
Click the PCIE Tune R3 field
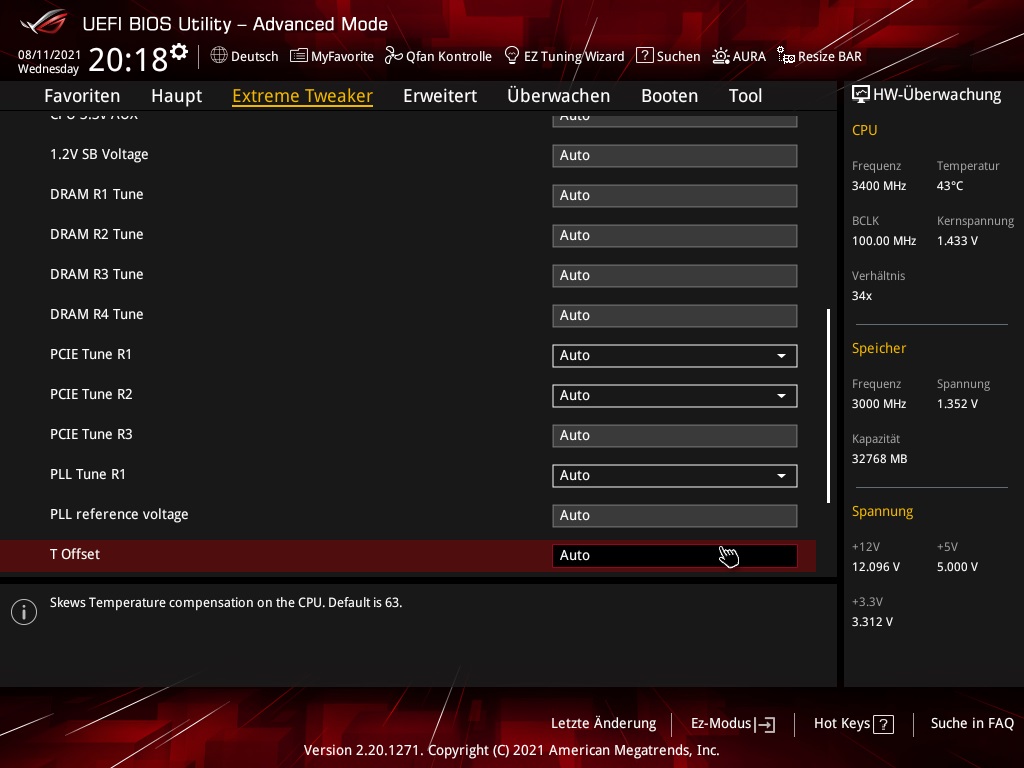[675, 436]
